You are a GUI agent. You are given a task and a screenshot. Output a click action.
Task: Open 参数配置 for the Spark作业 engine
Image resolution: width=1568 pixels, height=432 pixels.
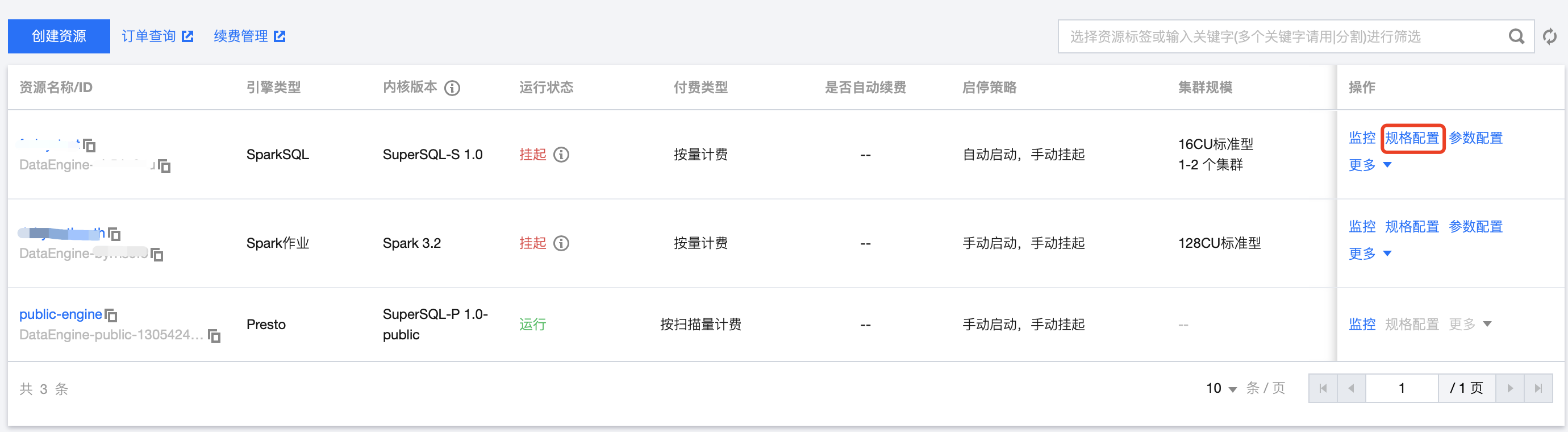1475,227
